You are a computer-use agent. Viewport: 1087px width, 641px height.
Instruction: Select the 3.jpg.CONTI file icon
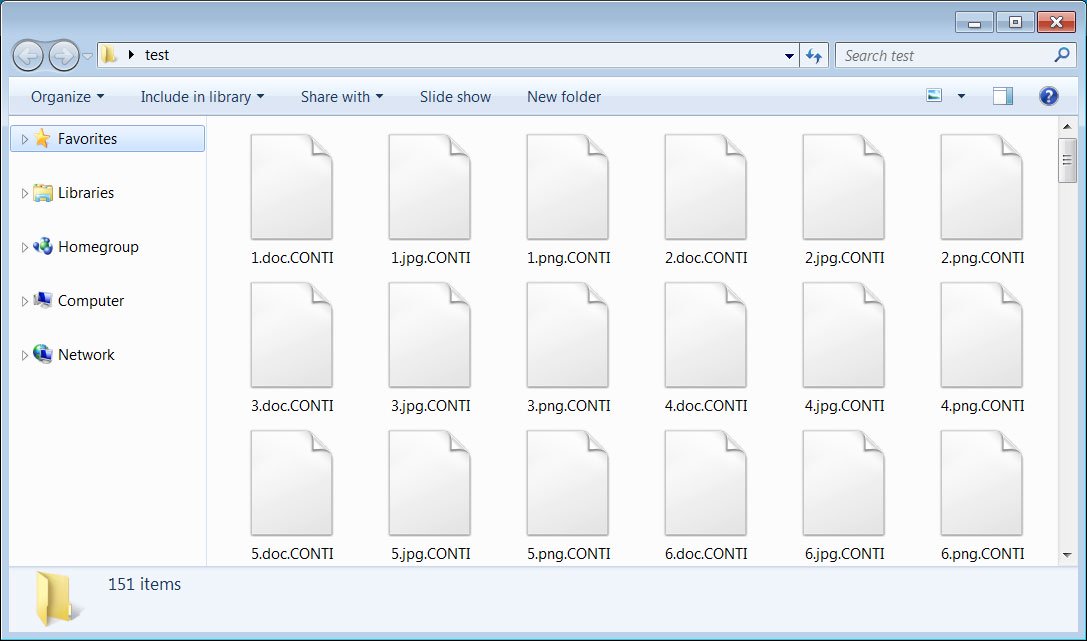click(429, 337)
